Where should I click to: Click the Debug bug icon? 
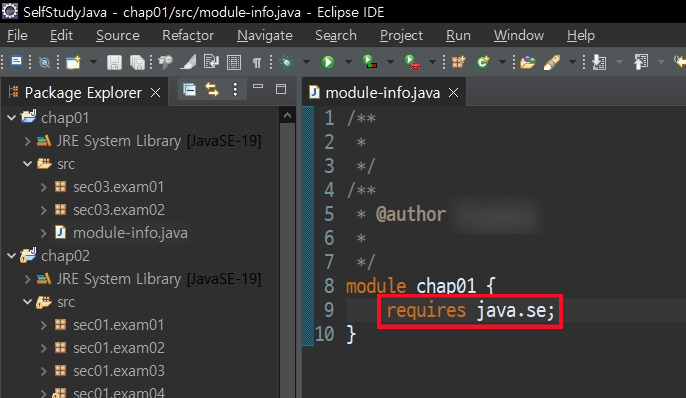tap(287, 63)
